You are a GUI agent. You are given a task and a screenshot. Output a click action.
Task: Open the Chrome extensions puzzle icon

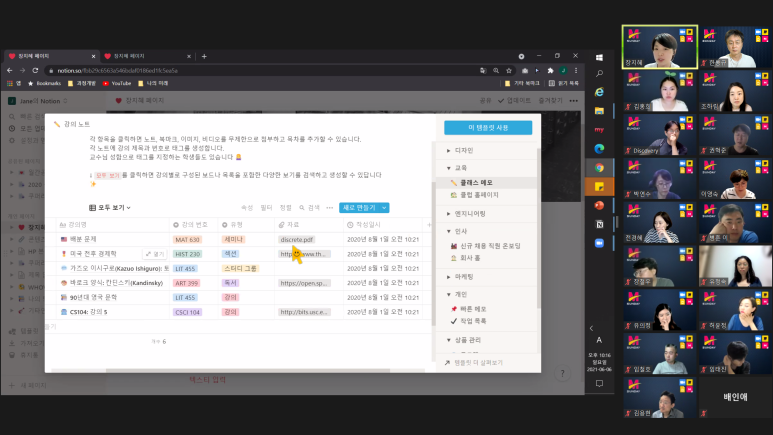[550, 71]
